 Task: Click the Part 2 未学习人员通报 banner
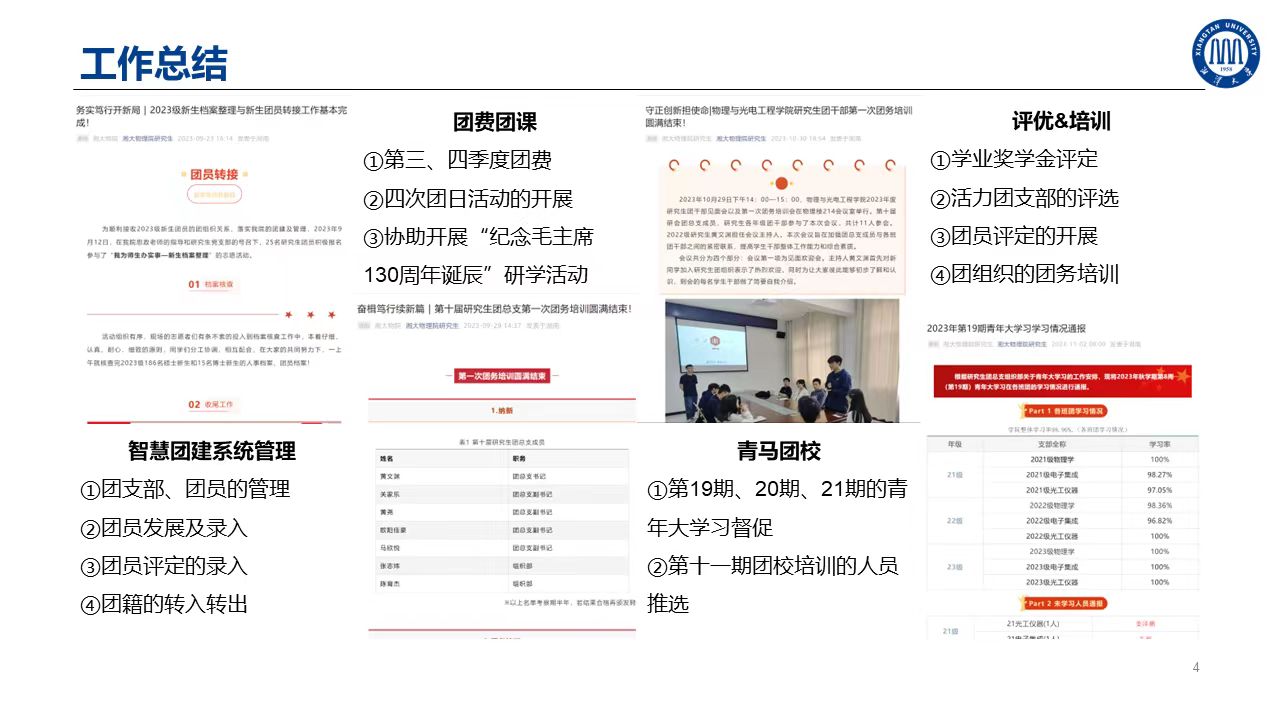[1059, 603]
